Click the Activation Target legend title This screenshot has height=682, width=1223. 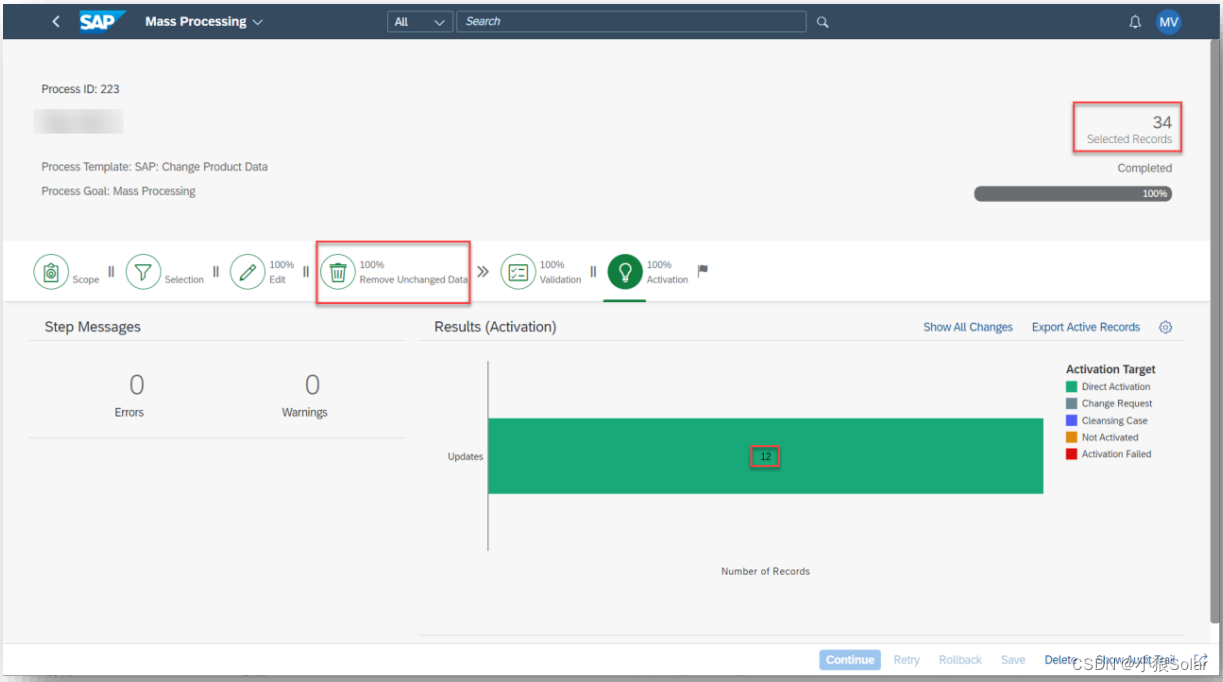click(x=1110, y=369)
